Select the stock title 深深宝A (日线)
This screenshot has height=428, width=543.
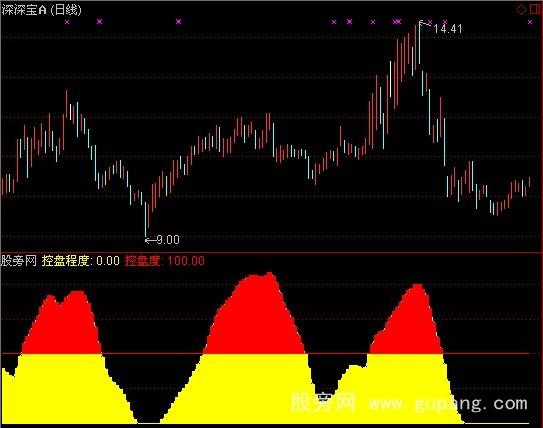point(42,10)
